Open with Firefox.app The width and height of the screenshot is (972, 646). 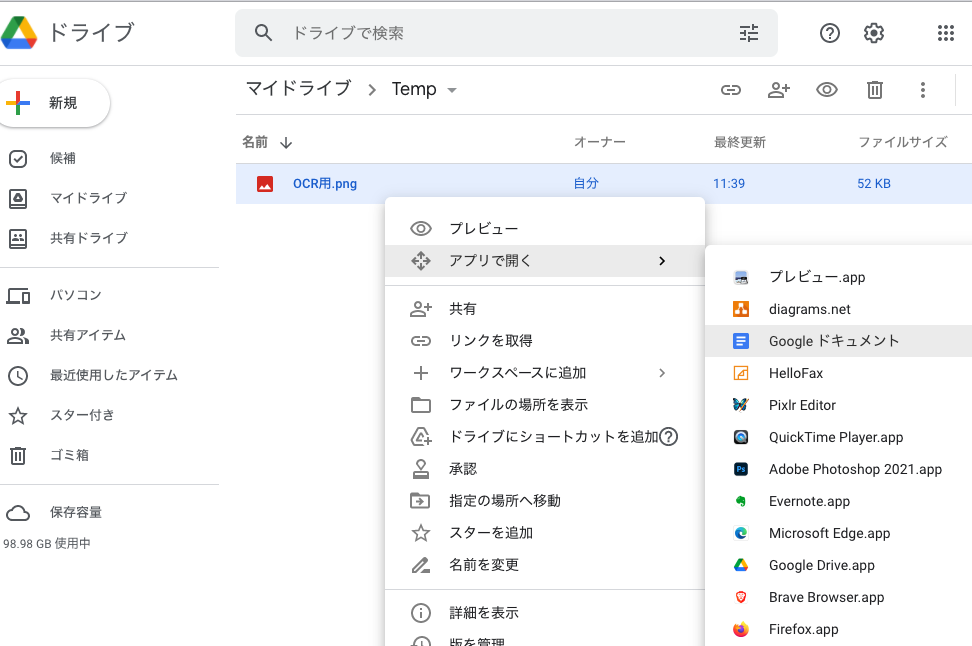point(839,630)
